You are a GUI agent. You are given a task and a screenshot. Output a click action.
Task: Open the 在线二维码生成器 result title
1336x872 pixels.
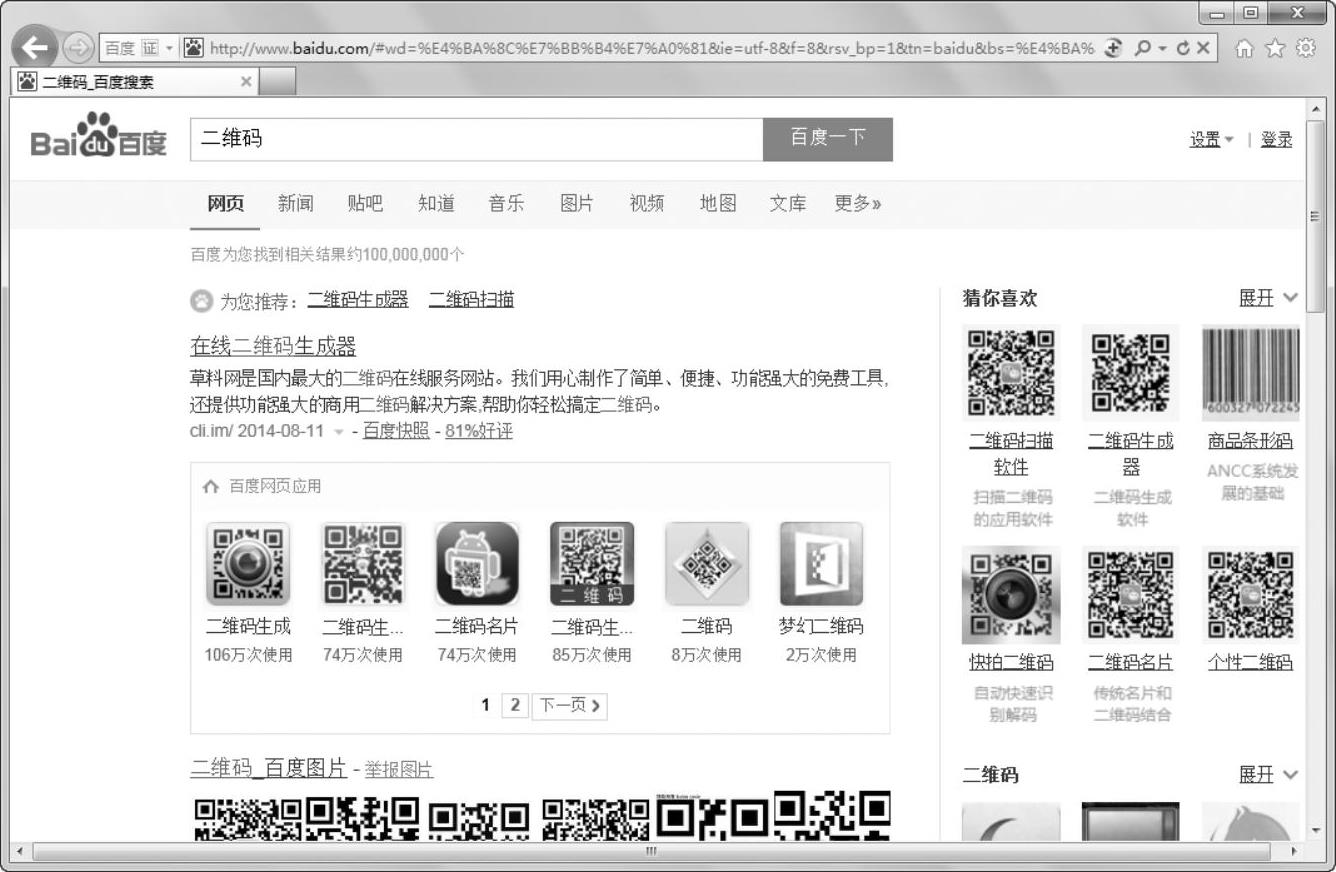coord(273,347)
